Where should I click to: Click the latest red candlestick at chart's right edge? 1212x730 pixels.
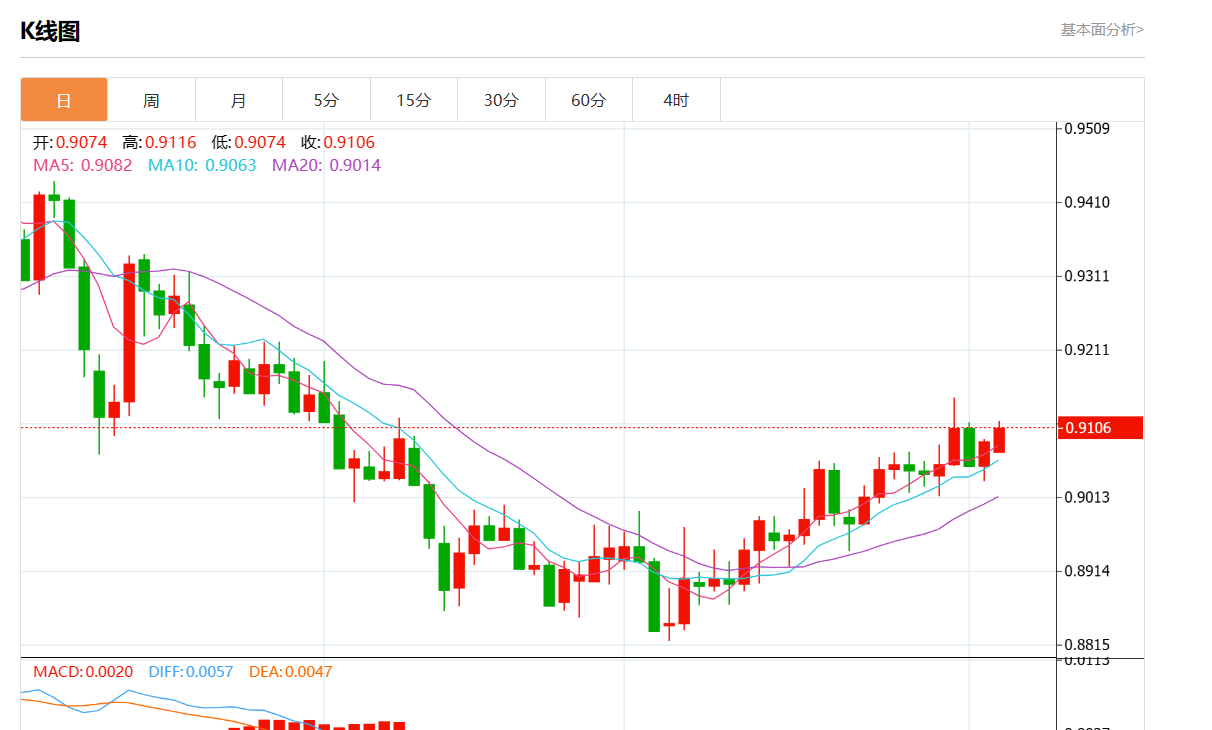point(999,439)
